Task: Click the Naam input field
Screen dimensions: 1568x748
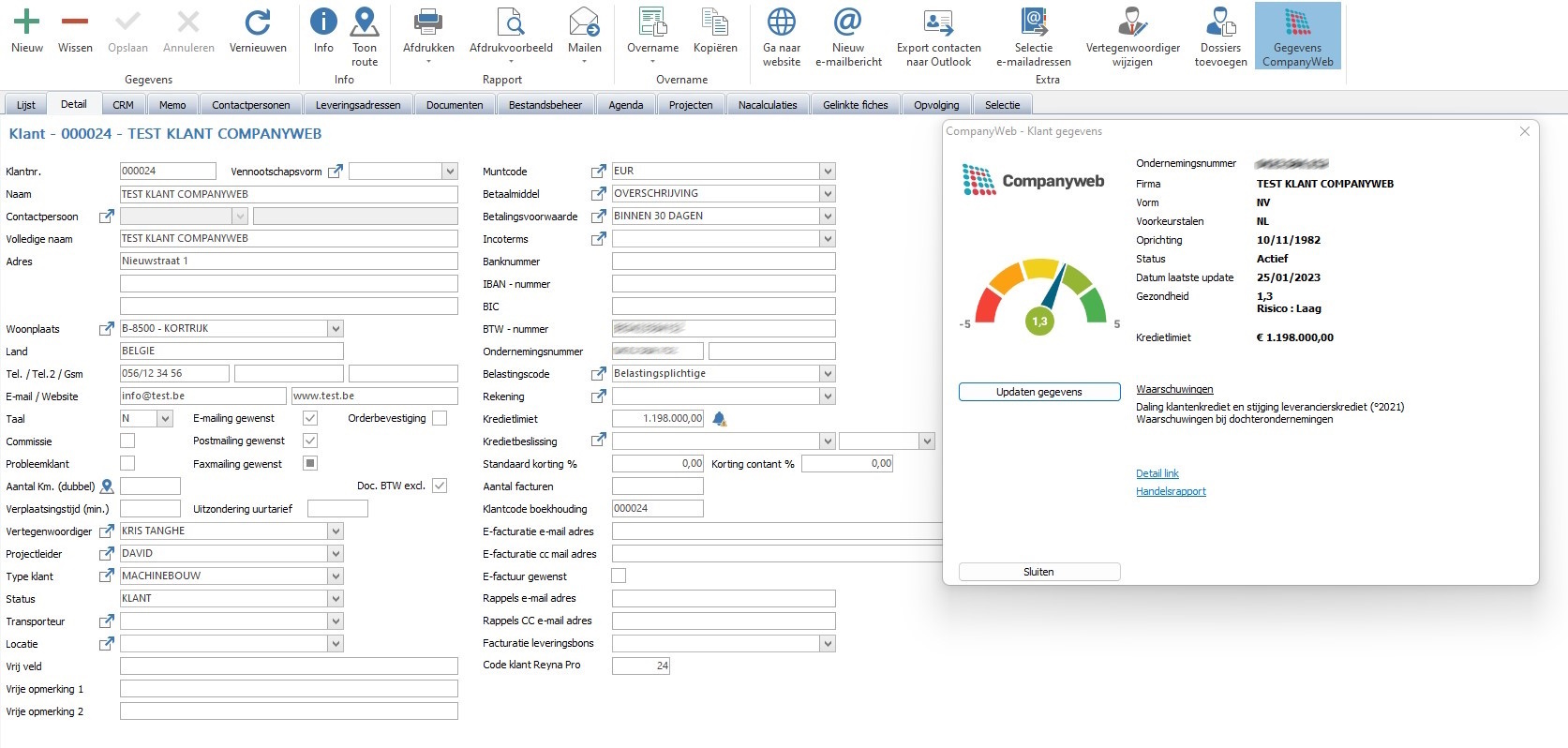Action: pos(289,194)
